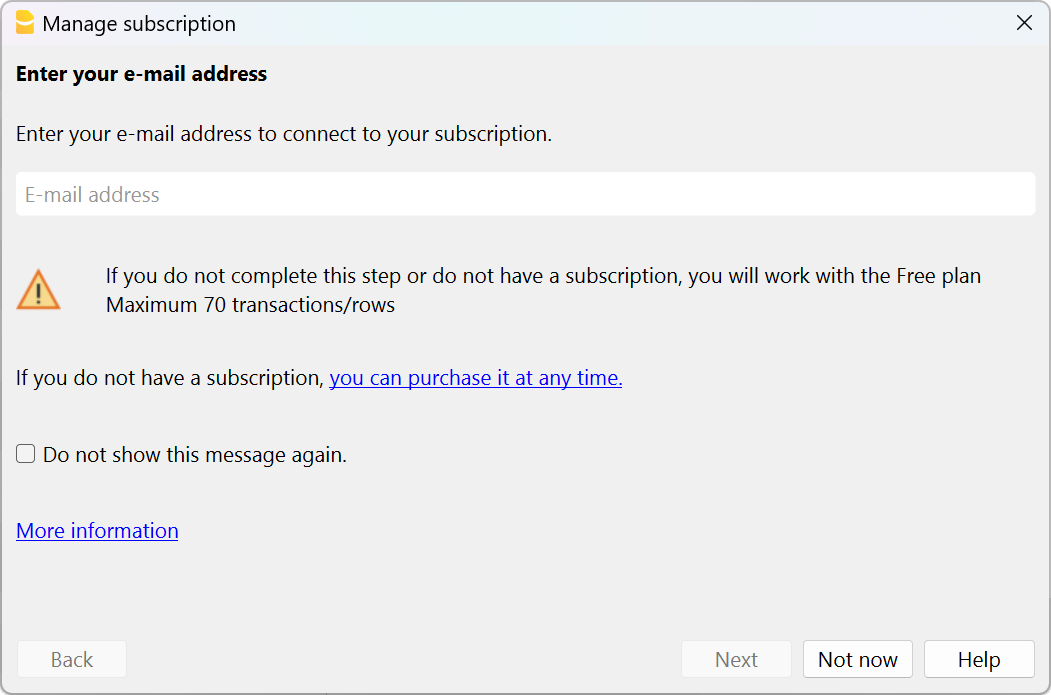Click the Help button

tap(978, 659)
